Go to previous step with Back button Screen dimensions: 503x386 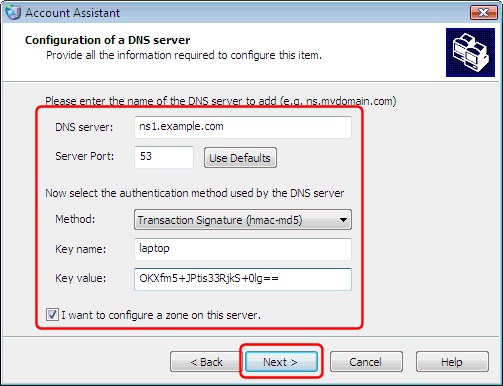tap(206, 362)
